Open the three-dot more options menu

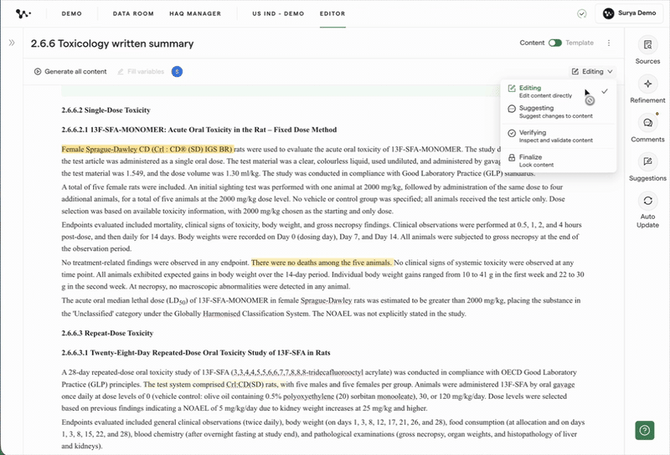point(609,43)
